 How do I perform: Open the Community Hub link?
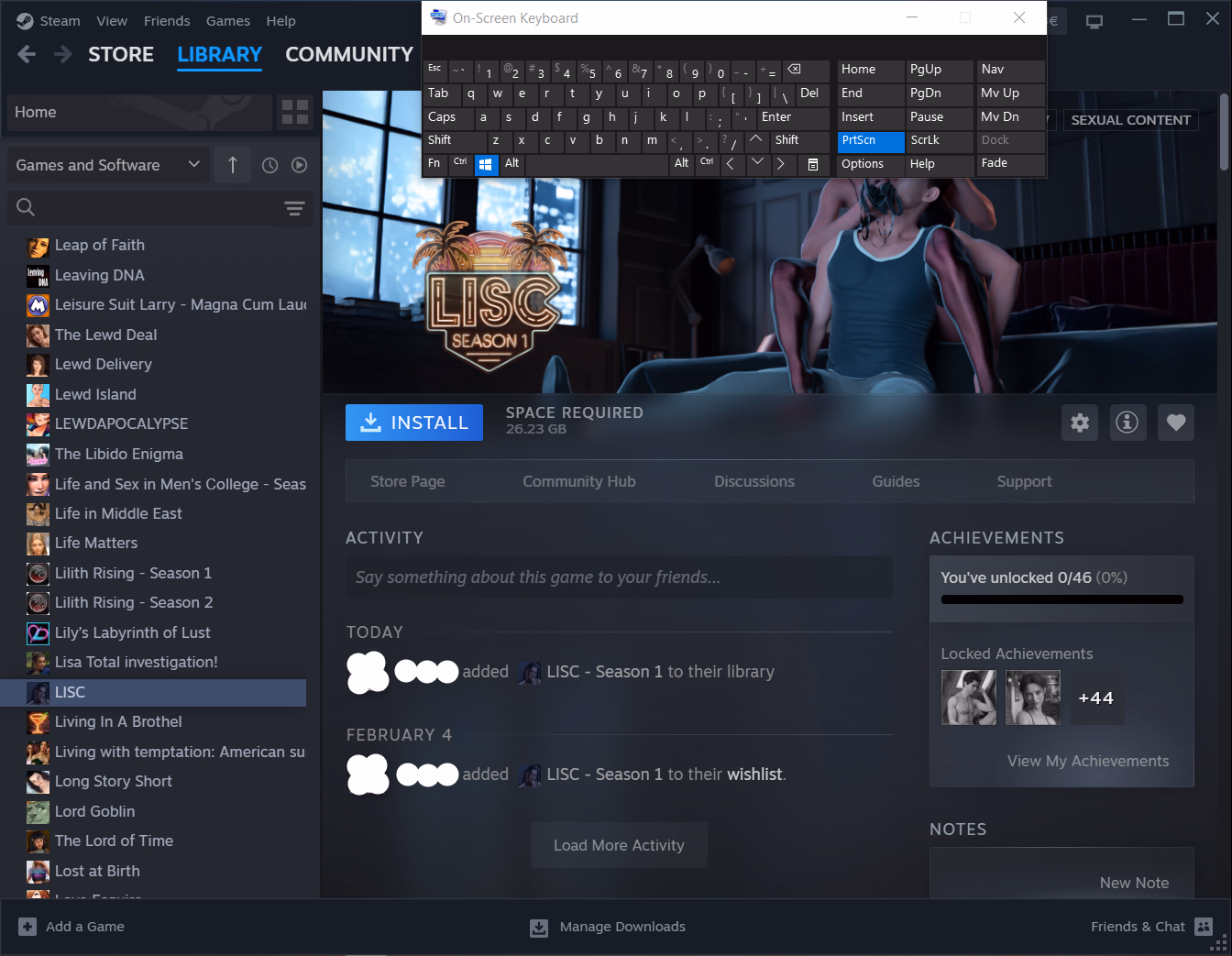pyautogui.click(x=579, y=481)
